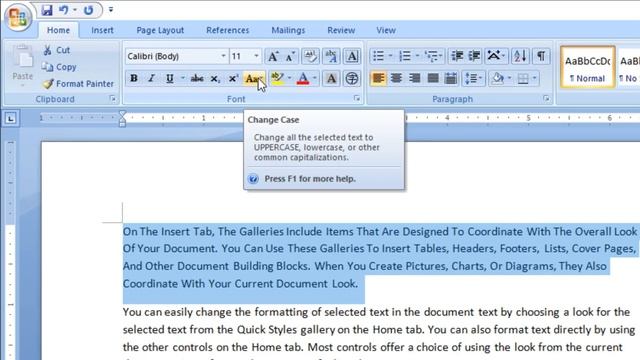Apply Character Border to text

[351, 56]
